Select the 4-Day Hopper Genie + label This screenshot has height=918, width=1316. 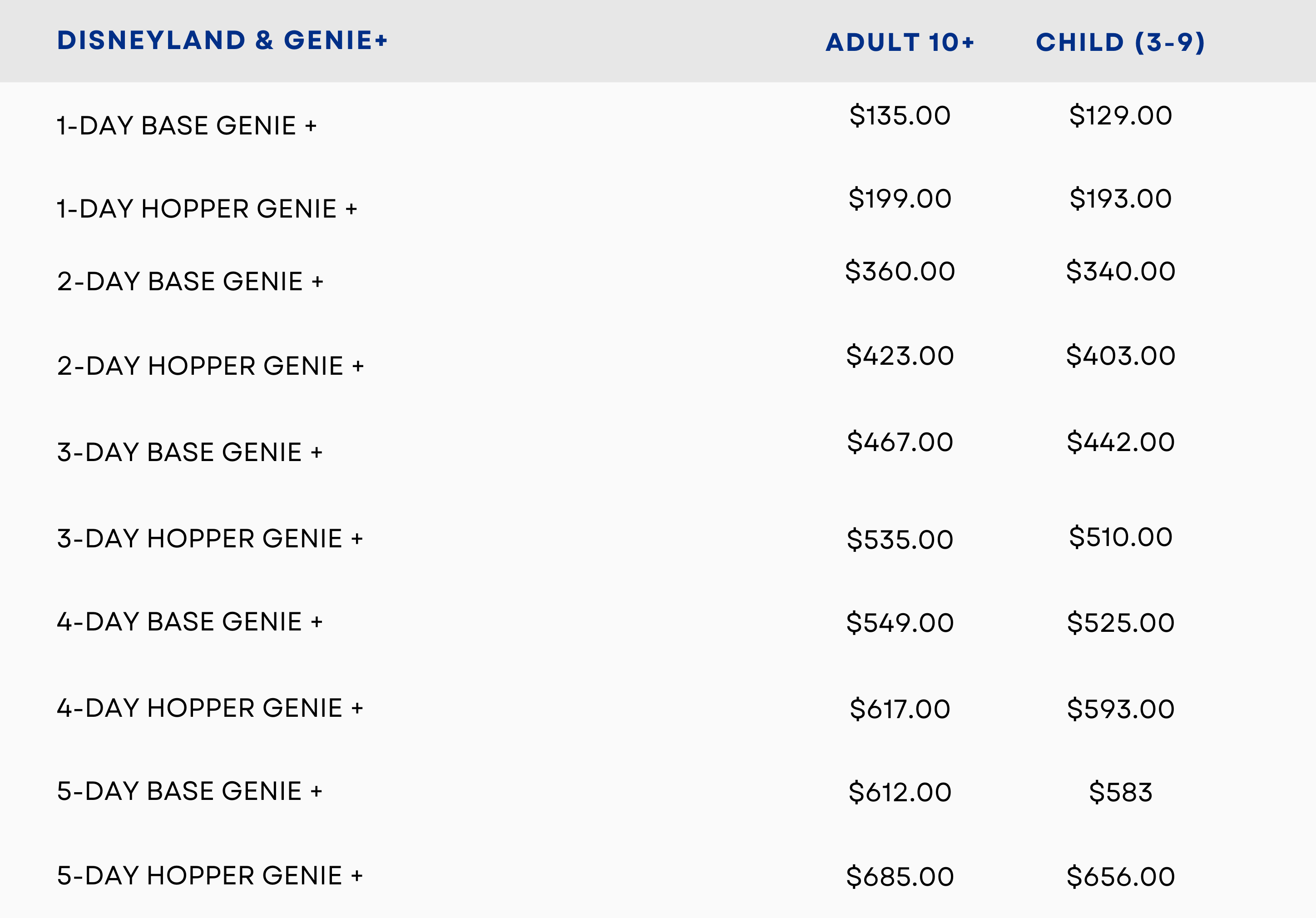(x=210, y=708)
